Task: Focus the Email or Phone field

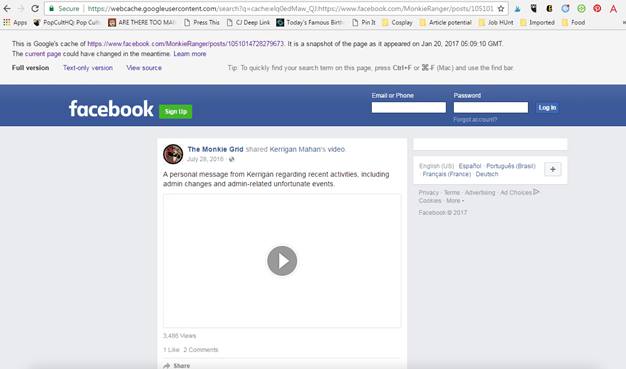Action: tap(409, 107)
